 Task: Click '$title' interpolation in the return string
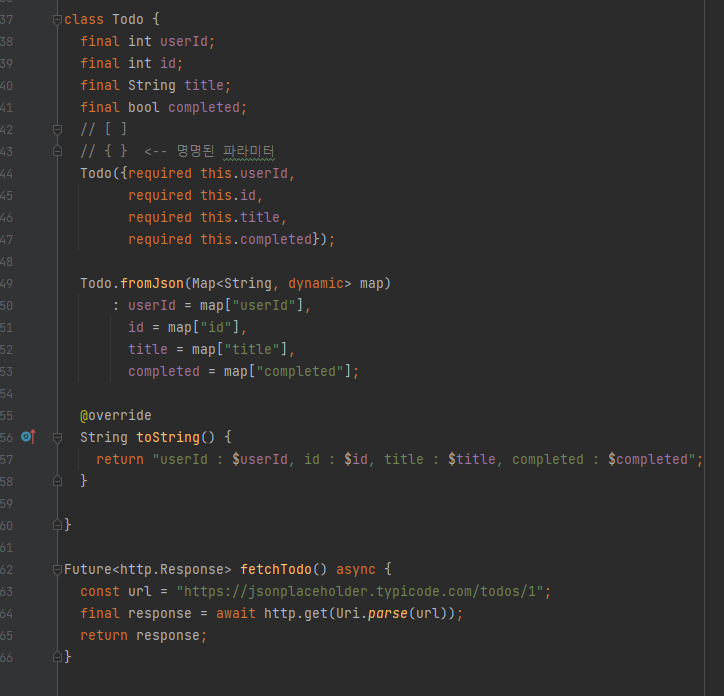(x=471, y=460)
